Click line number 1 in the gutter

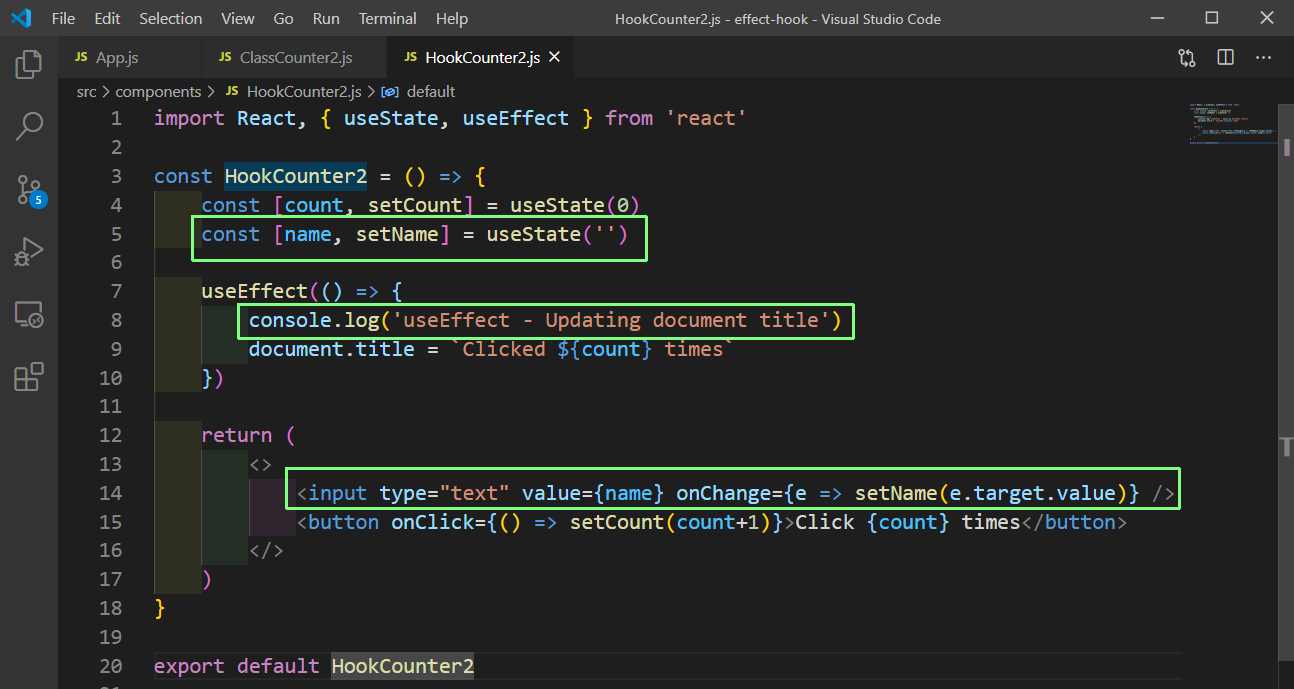[116, 119]
